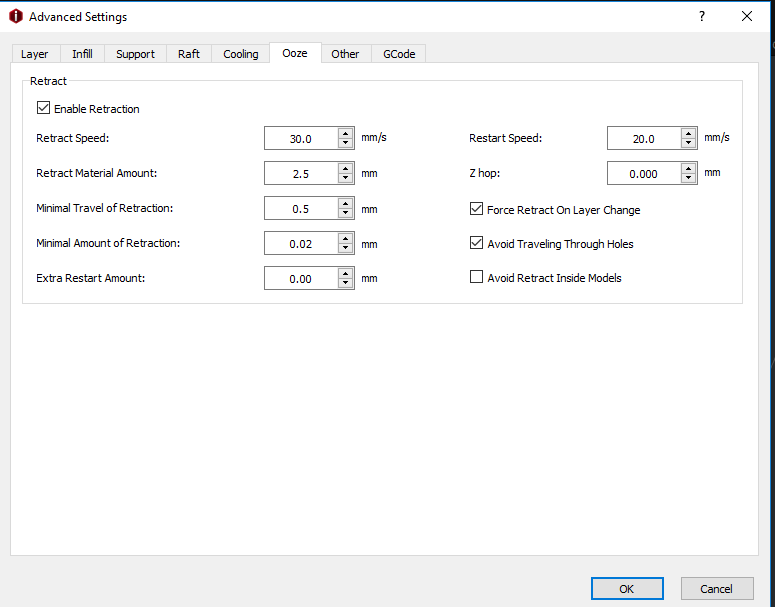Decrease Minimal Amount of Retraction value
The height and width of the screenshot is (607, 775).
point(346,248)
